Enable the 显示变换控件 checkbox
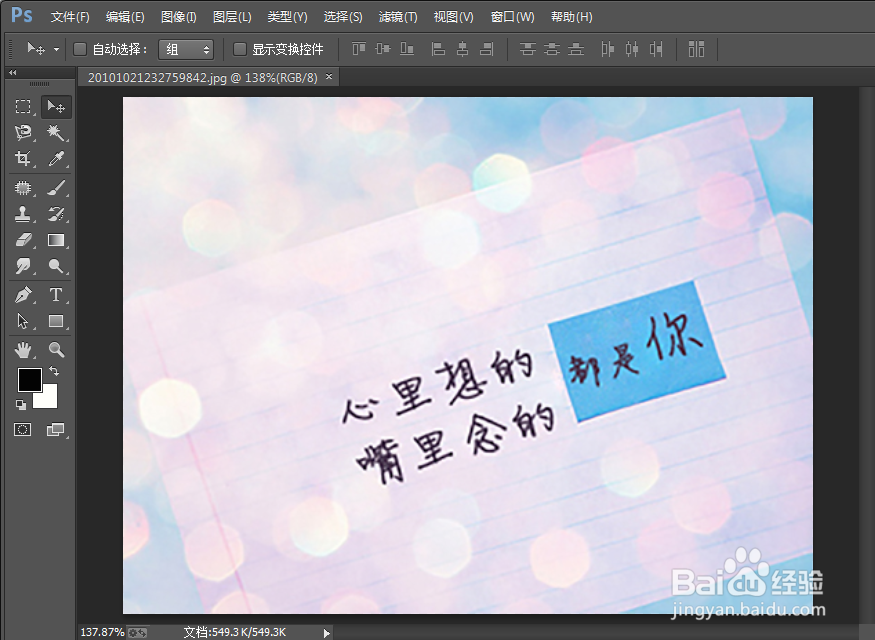 [x=239, y=50]
